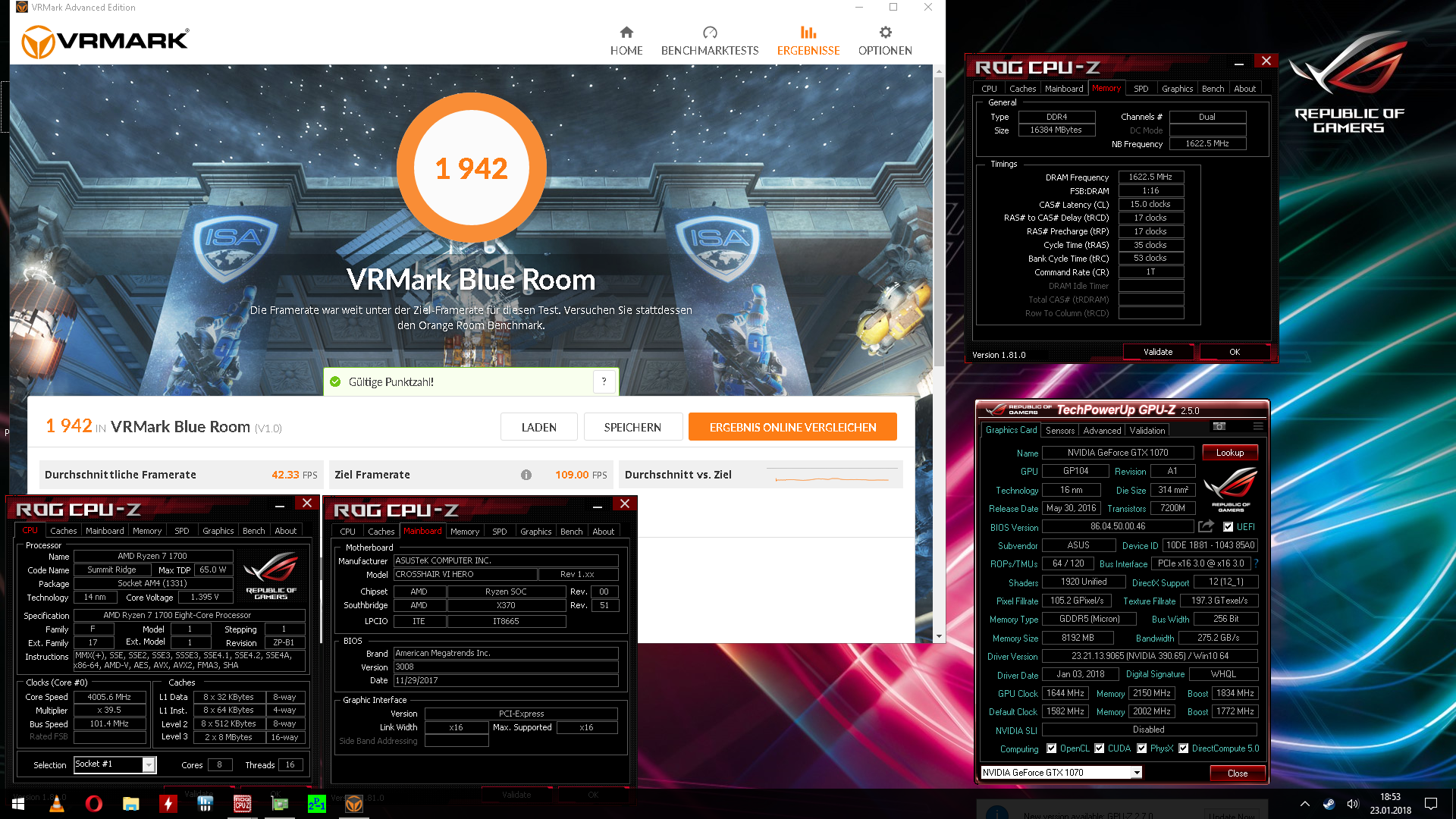Open the GPU-Z hamburger menu
Viewport: 1456px width, 819px height.
(1258, 426)
